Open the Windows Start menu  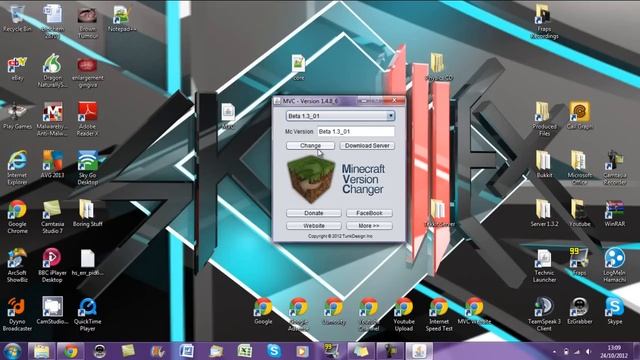pos(12,351)
